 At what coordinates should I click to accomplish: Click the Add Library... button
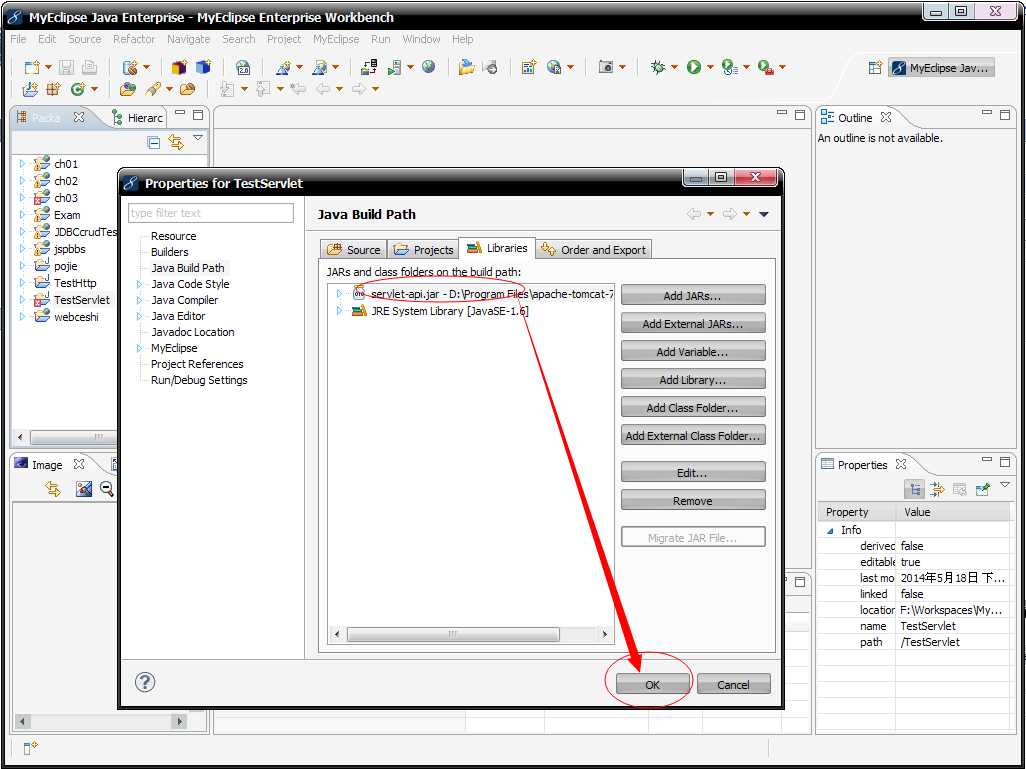pyautogui.click(x=692, y=380)
